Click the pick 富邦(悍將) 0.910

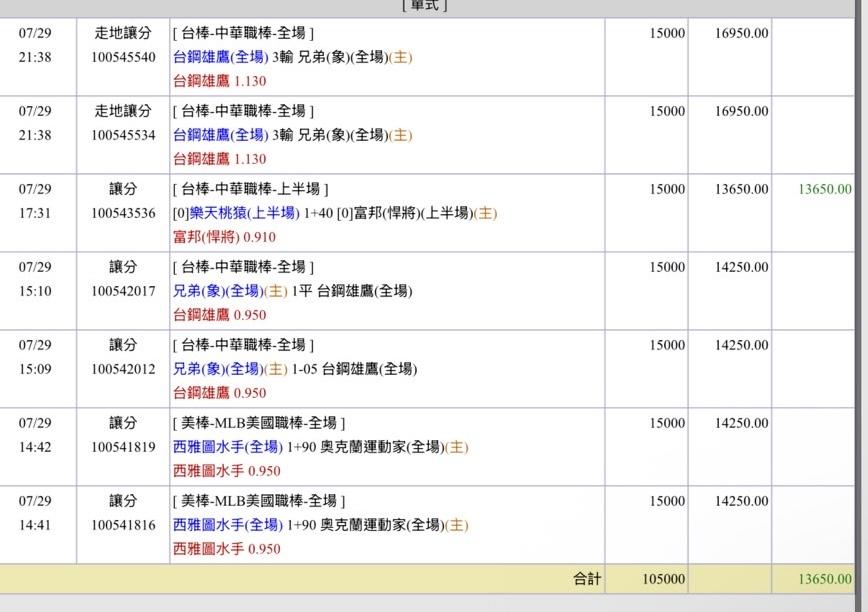click(x=224, y=237)
